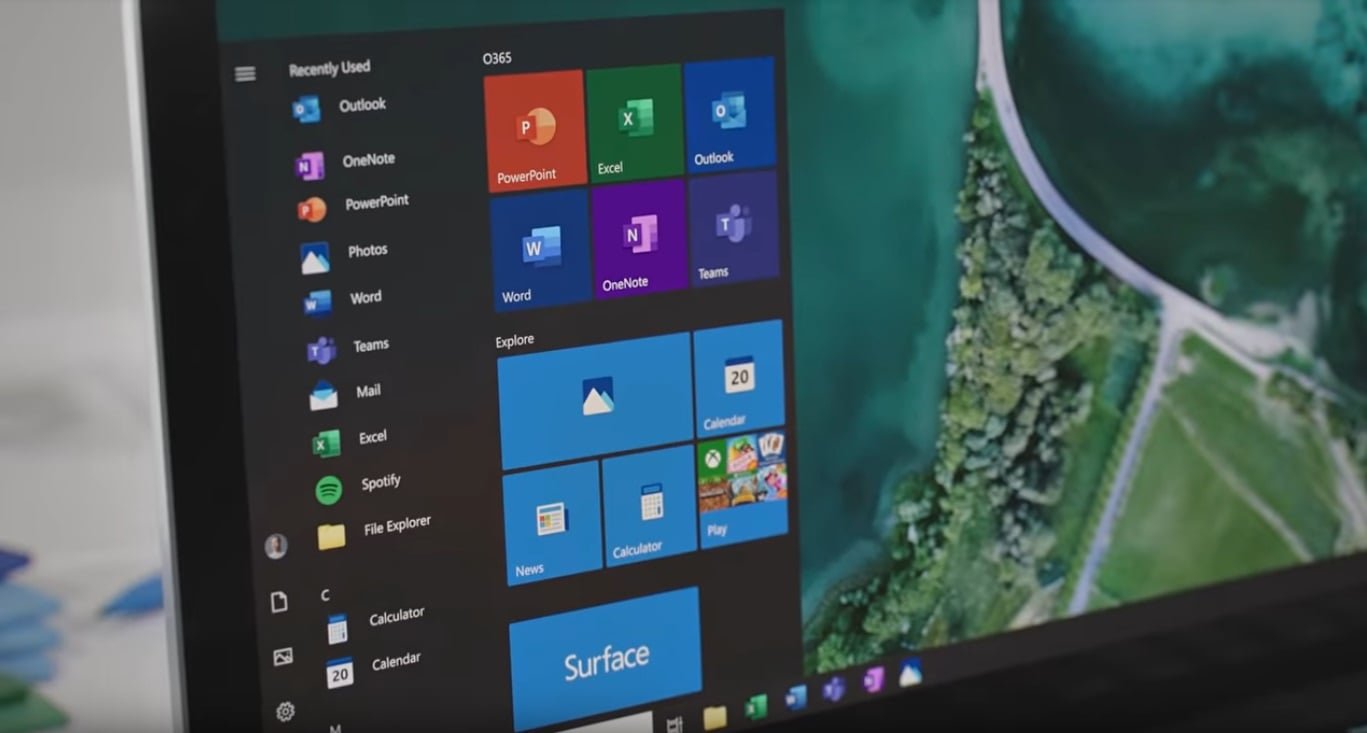
Task: Expand the Start menu hamburger button
Action: tap(245, 74)
